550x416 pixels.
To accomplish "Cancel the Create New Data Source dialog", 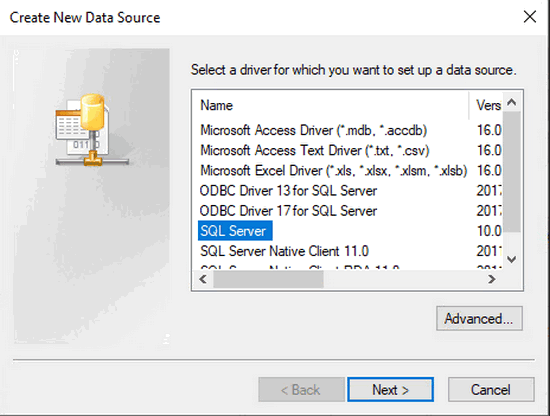I will (491, 390).
